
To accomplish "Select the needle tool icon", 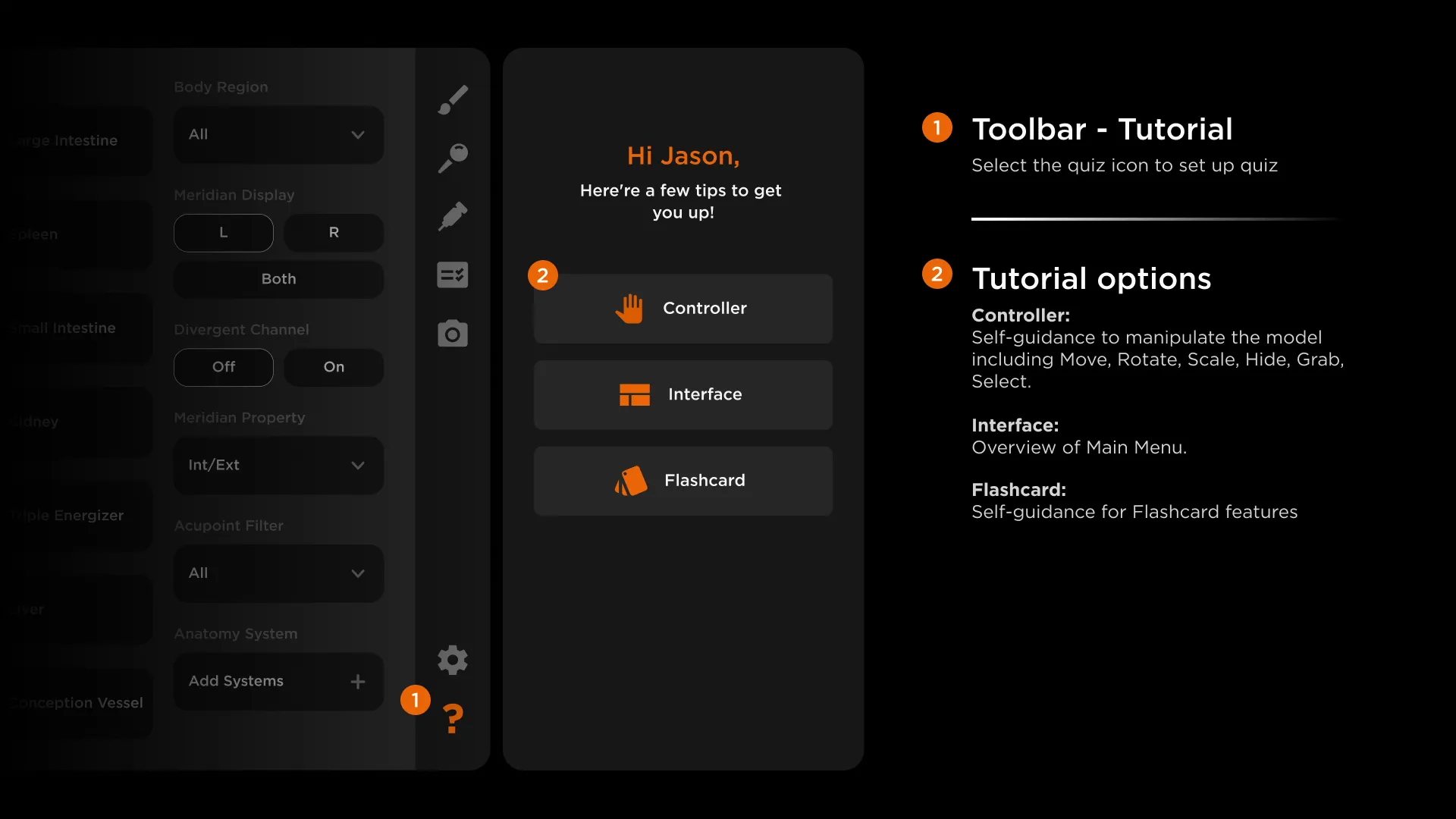I will click(x=453, y=216).
